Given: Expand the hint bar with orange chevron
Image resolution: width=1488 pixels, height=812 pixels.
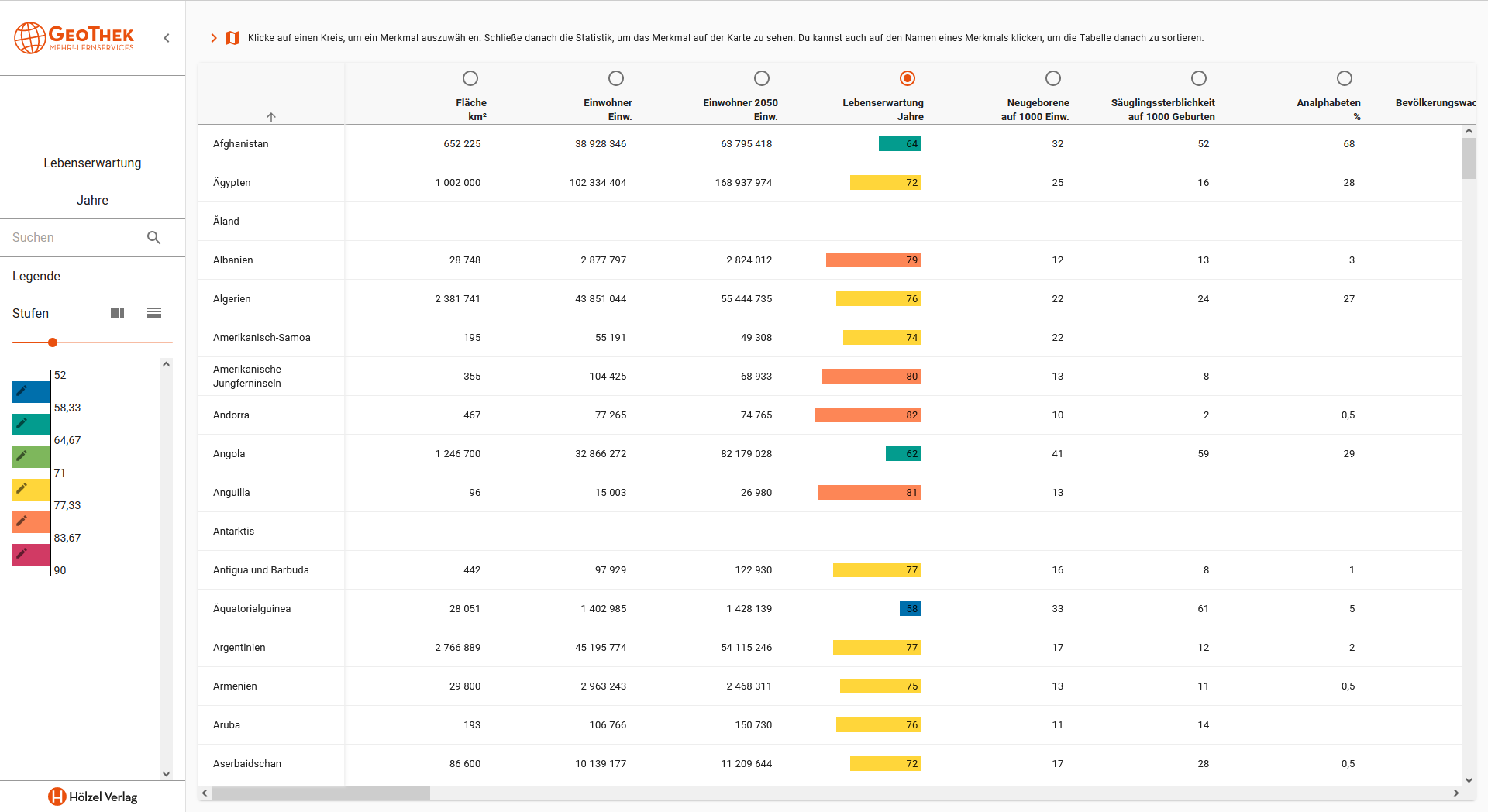Looking at the screenshot, I should coord(214,38).
